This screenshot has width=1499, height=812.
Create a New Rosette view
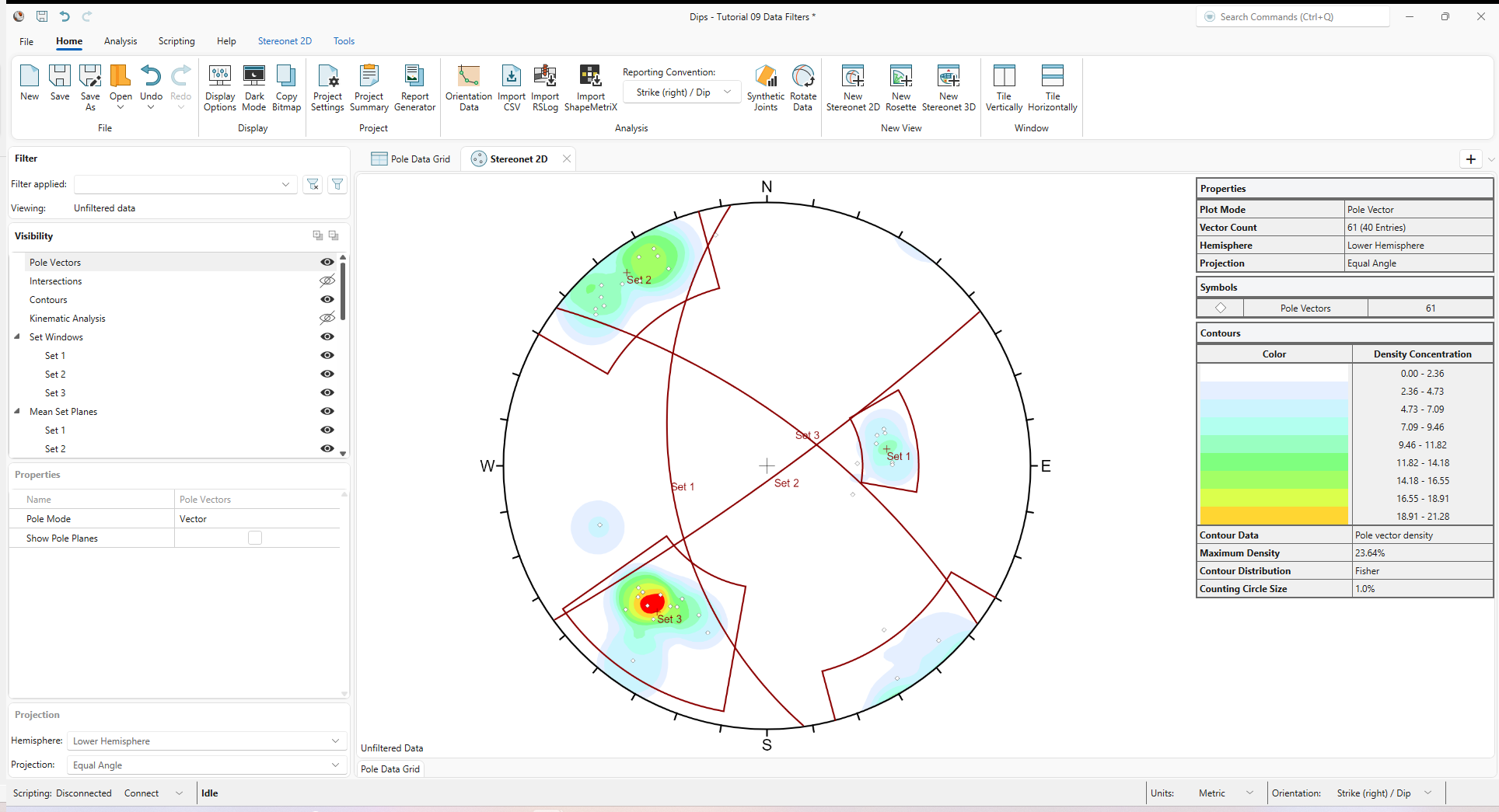pos(900,87)
